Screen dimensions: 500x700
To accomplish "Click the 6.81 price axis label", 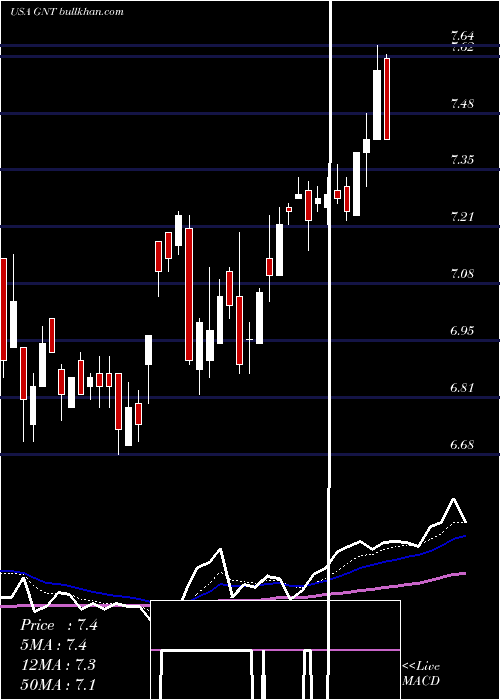I will 462,388.
